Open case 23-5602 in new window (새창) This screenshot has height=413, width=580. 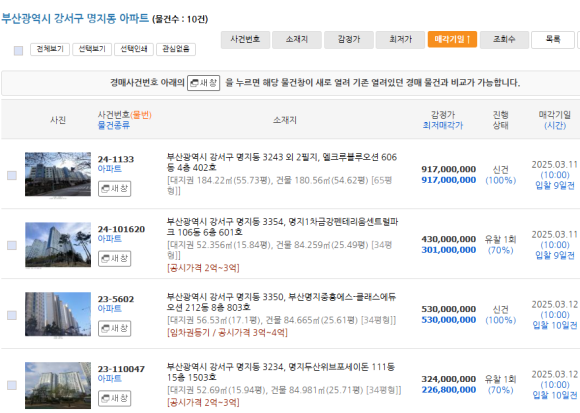tap(114, 328)
